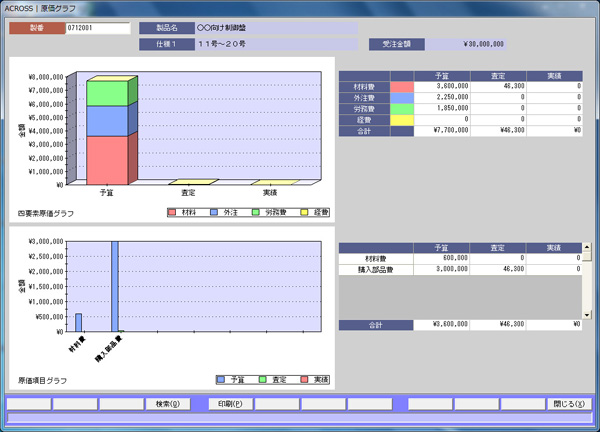Select the 材料 legend icon in upper chart
The image size is (600, 432).
173,213
